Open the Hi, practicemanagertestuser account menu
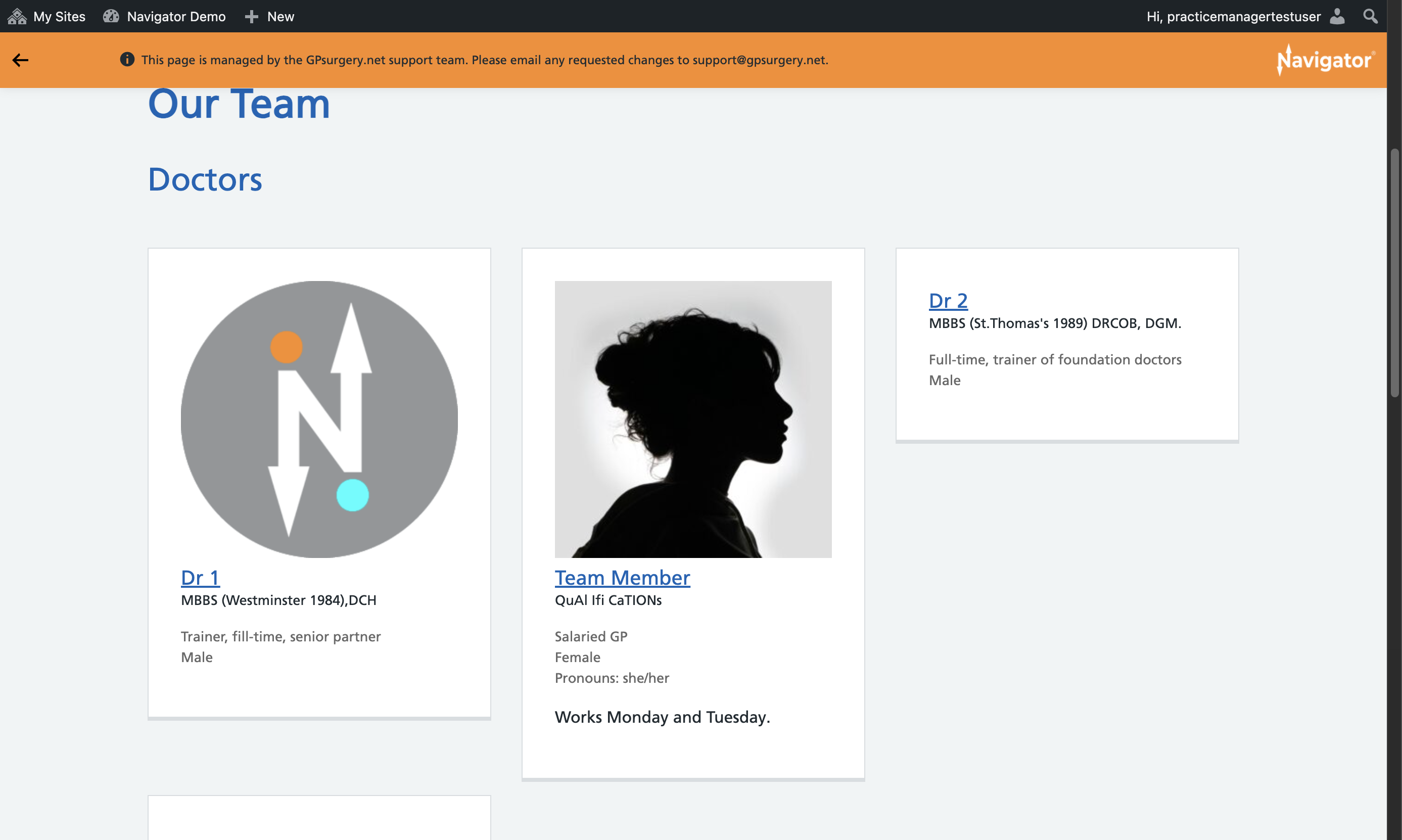Image resolution: width=1402 pixels, height=840 pixels. (1245, 16)
